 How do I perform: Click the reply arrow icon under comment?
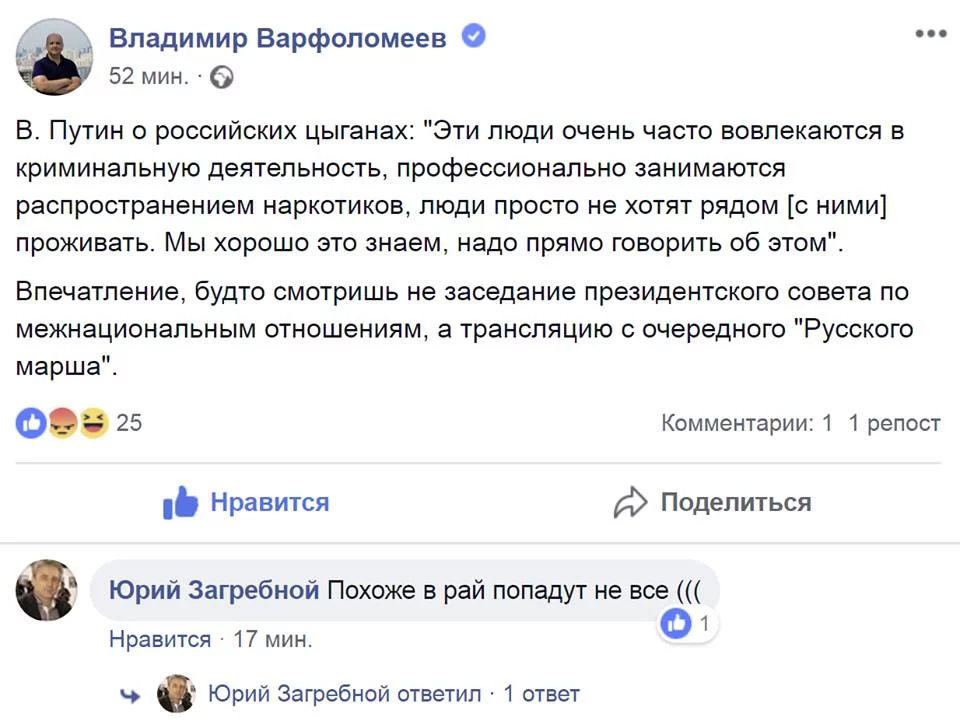[130, 695]
